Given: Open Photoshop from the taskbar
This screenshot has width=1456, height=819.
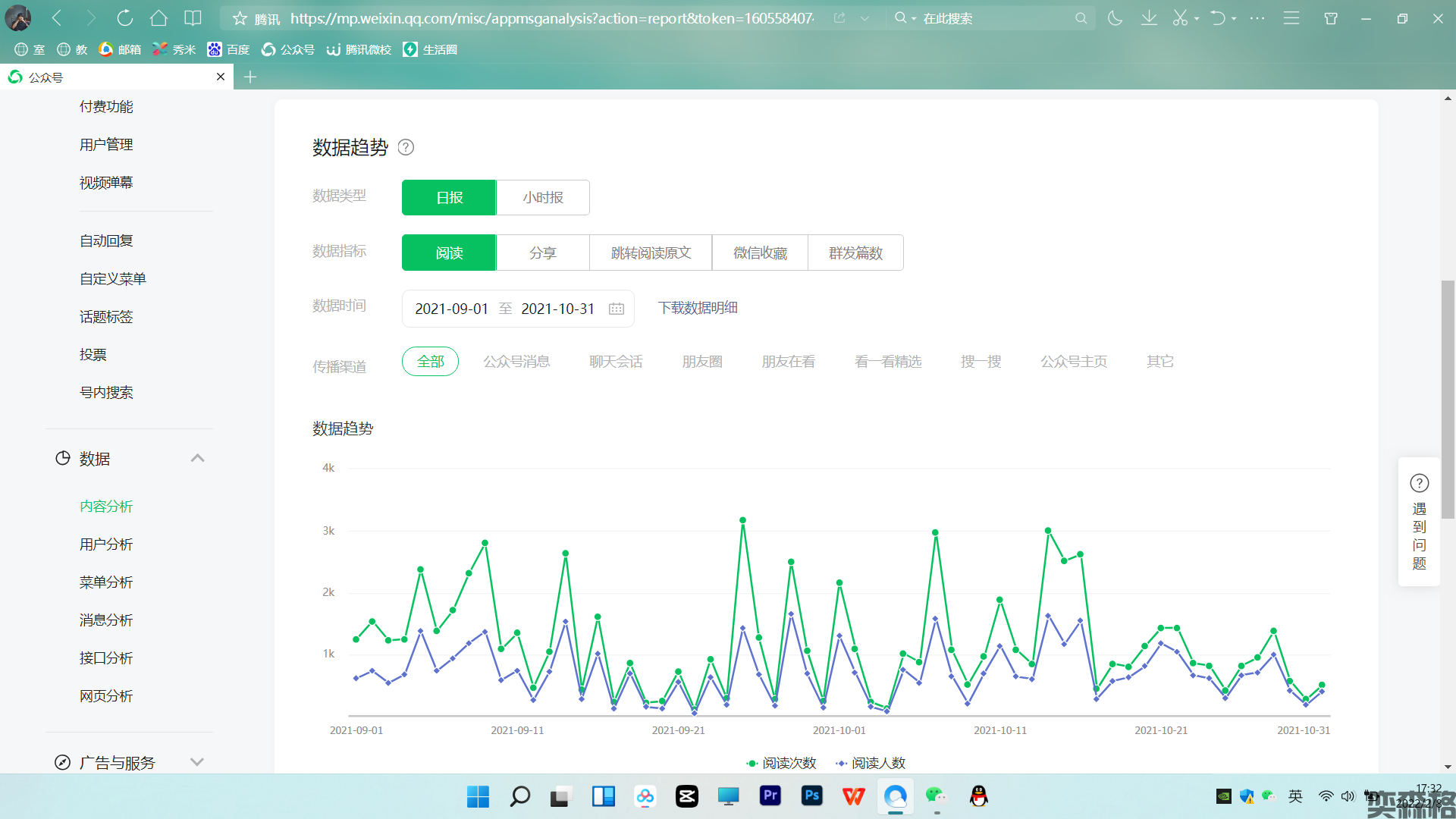Looking at the screenshot, I should (x=811, y=795).
